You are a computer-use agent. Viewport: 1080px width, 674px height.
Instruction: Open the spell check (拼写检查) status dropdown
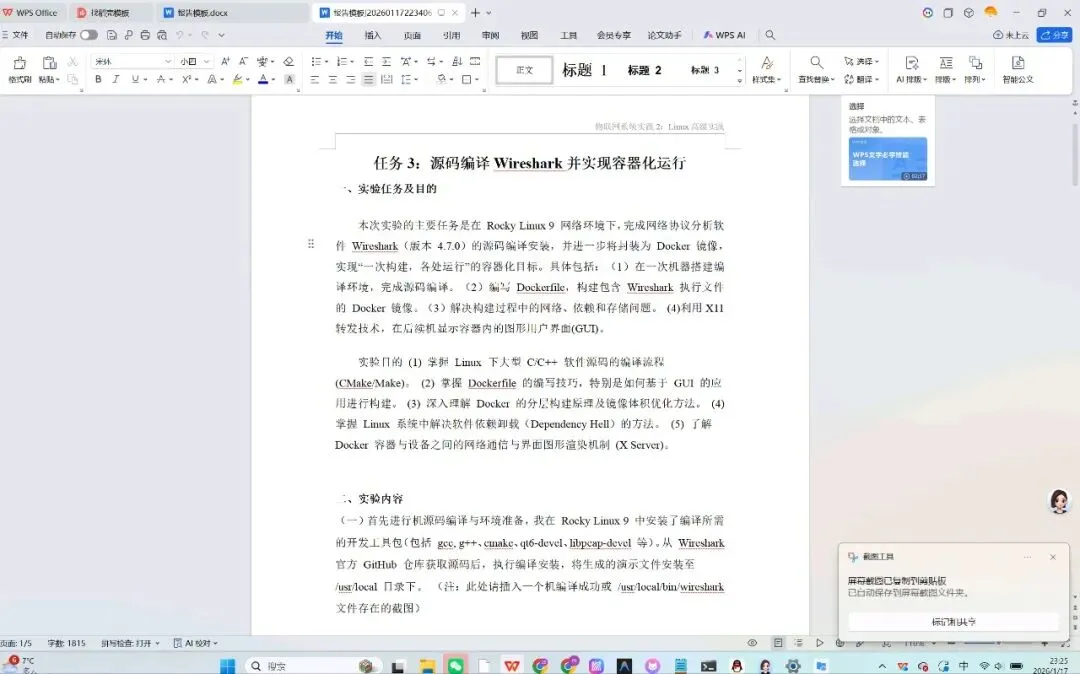pyautogui.click(x=130, y=643)
